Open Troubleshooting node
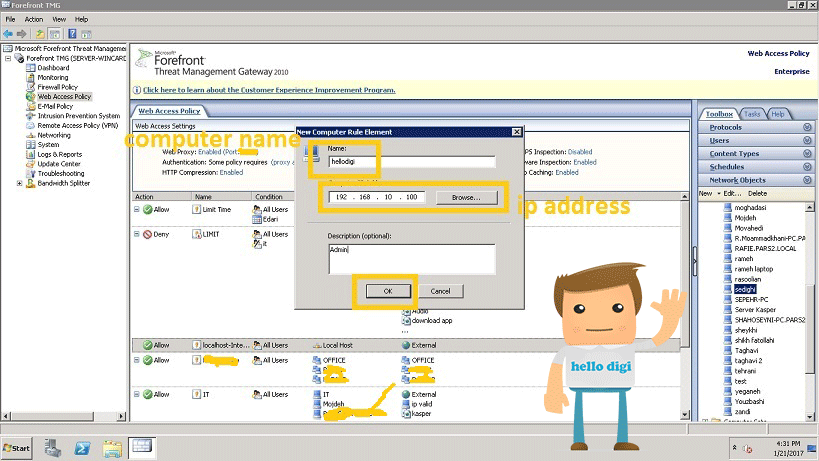 click(x=61, y=173)
